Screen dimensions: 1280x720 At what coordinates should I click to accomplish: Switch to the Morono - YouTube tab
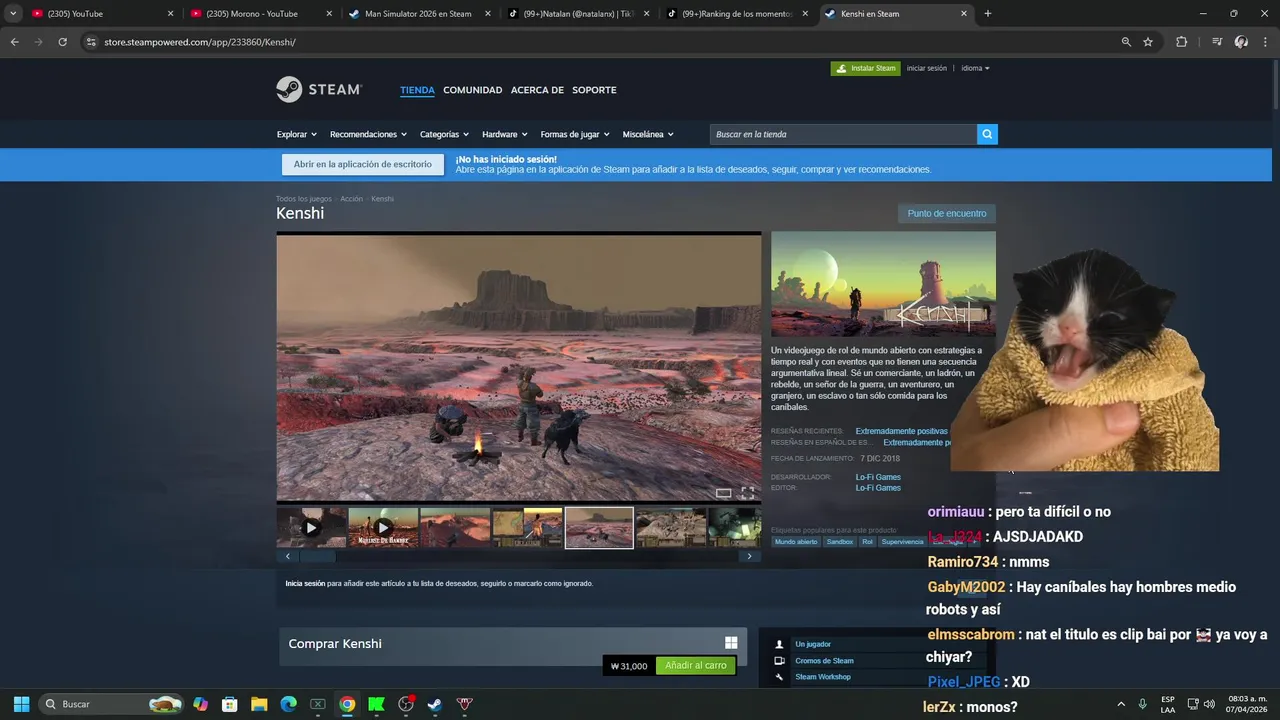pos(260,14)
